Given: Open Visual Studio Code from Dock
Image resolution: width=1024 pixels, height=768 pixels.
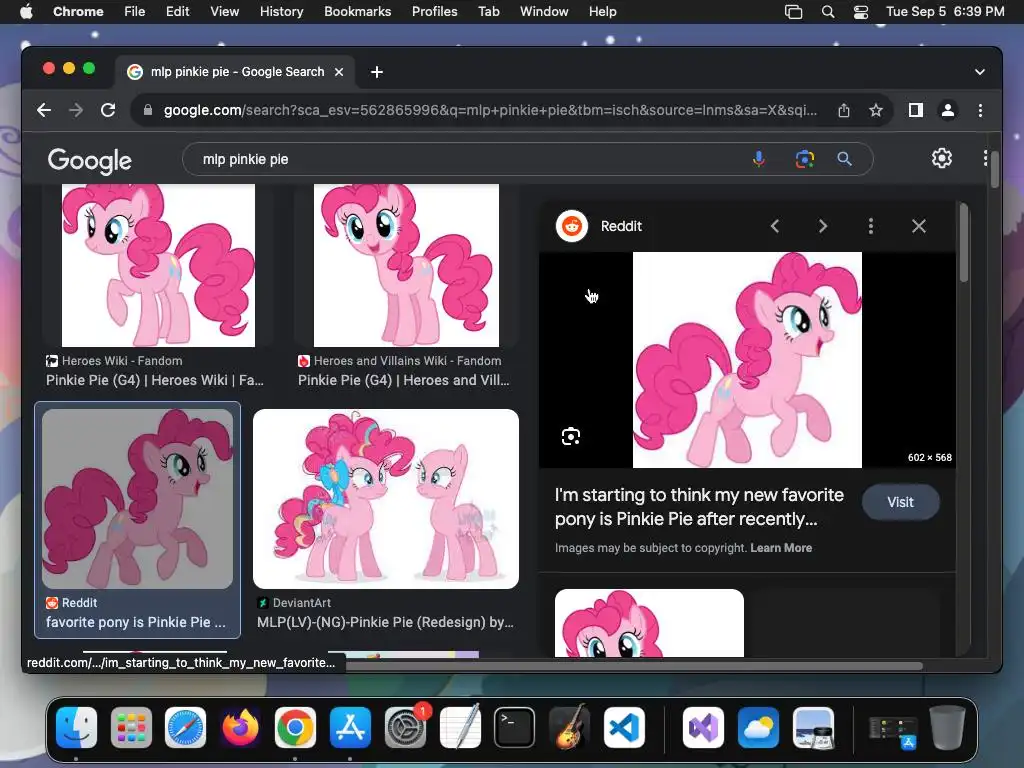Looking at the screenshot, I should [x=624, y=727].
